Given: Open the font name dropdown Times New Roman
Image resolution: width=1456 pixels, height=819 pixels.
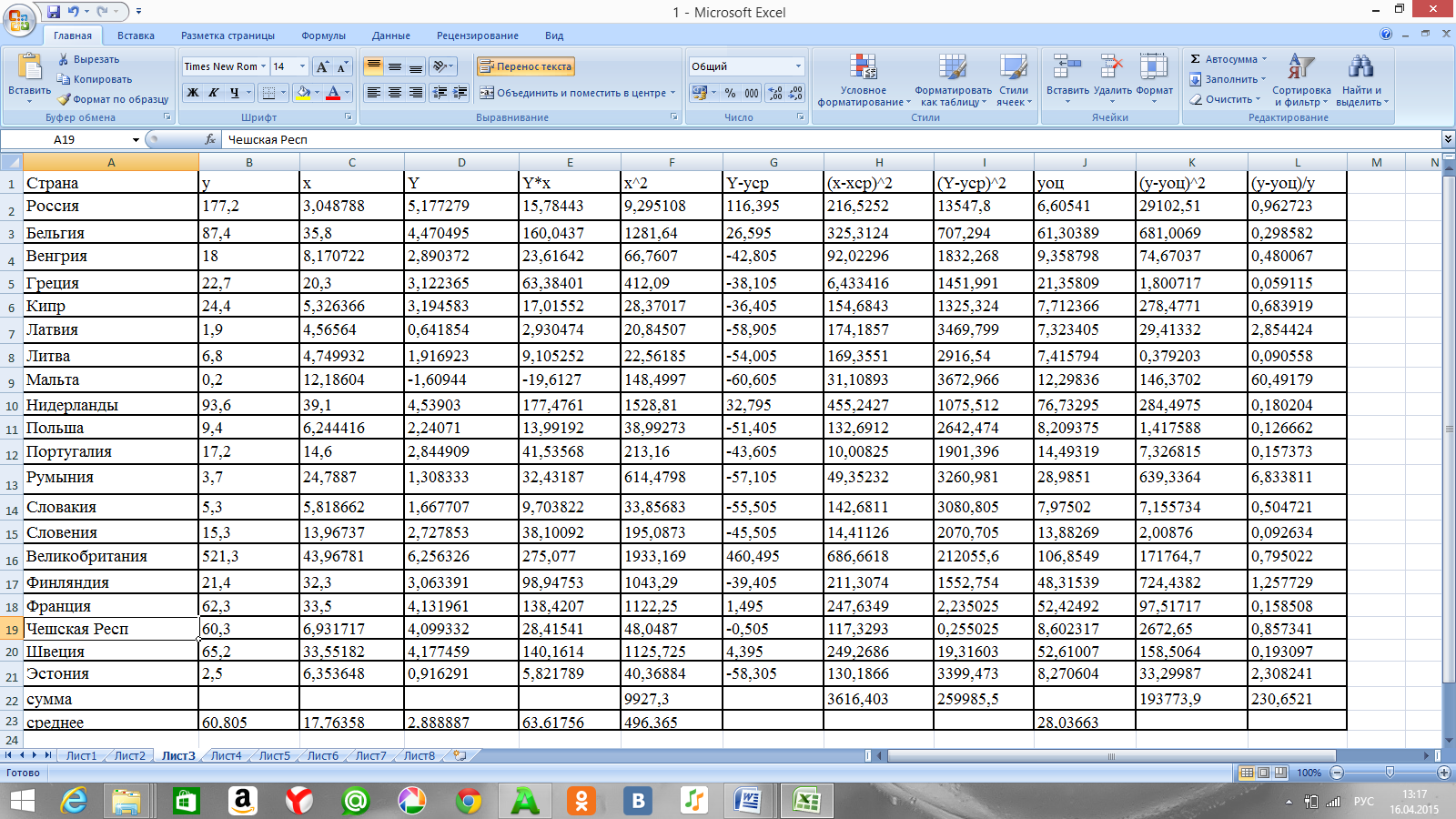Looking at the screenshot, I should click(225, 66).
